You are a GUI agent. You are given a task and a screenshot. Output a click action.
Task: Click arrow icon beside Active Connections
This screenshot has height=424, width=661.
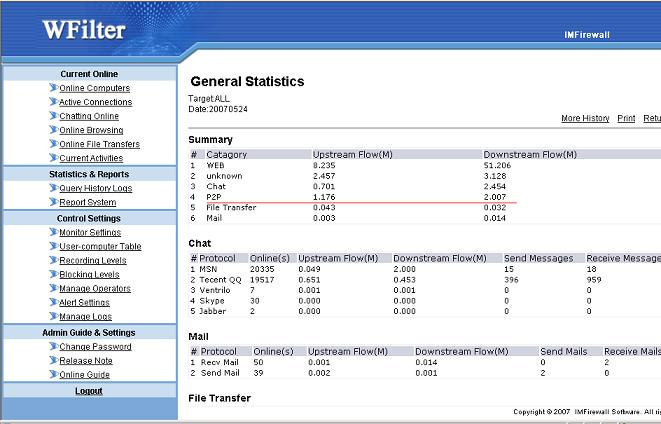tap(54, 102)
